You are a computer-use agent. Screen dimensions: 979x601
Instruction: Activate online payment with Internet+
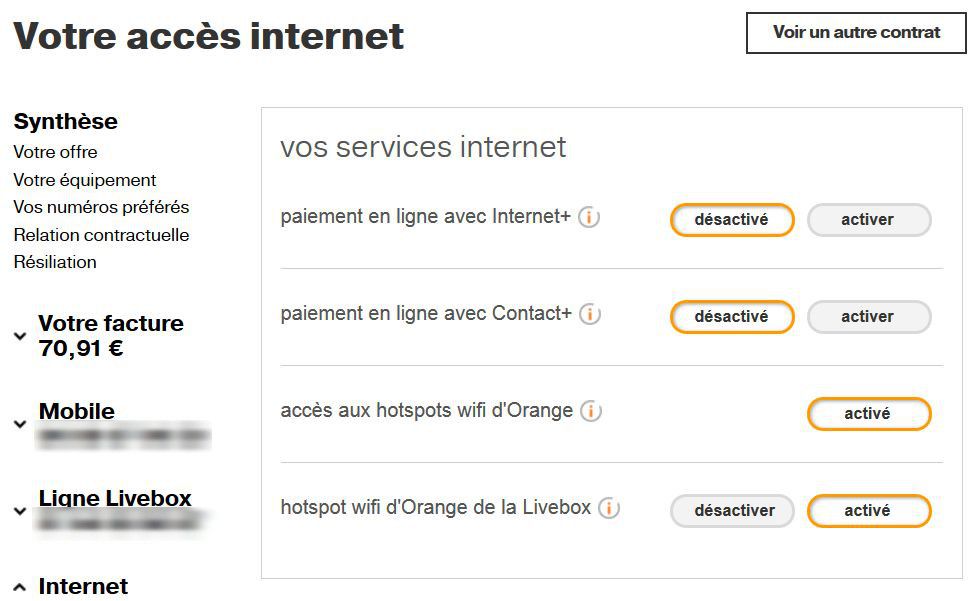[x=868, y=220]
